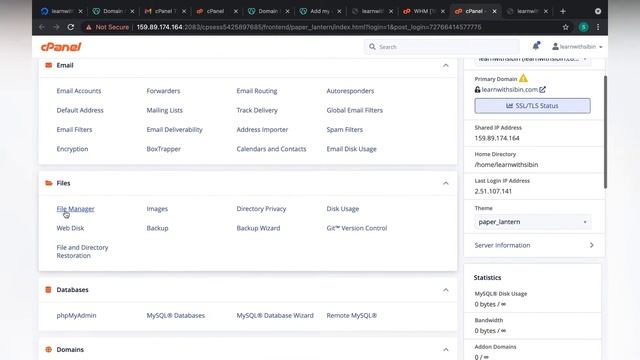Viewport: 640px width, 360px height.
Task: Click the green profile avatar in browser
Action: point(584,27)
